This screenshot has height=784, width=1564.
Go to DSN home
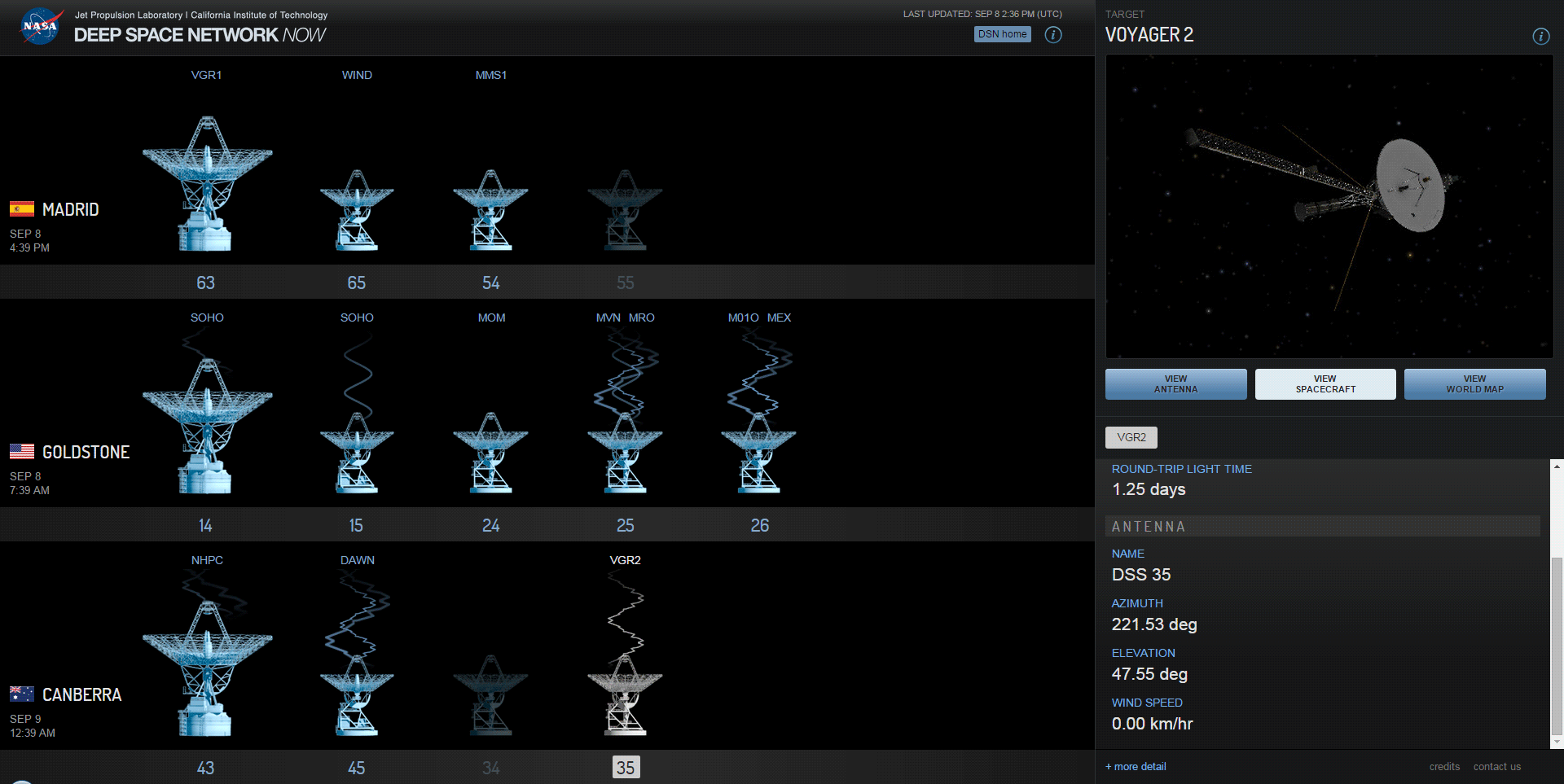coord(1002,34)
